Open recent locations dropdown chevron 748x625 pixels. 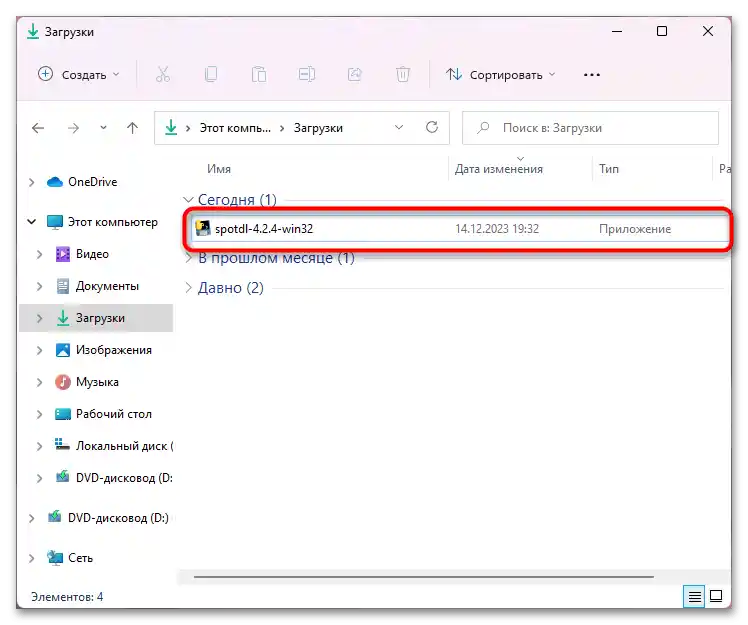(x=104, y=128)
